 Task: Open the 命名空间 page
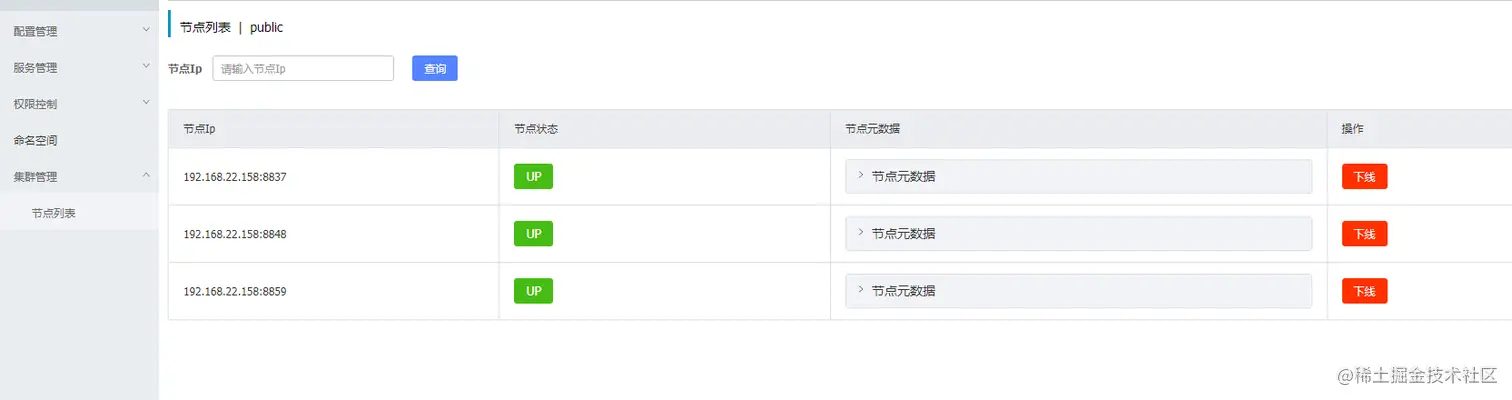click(36, 140)
